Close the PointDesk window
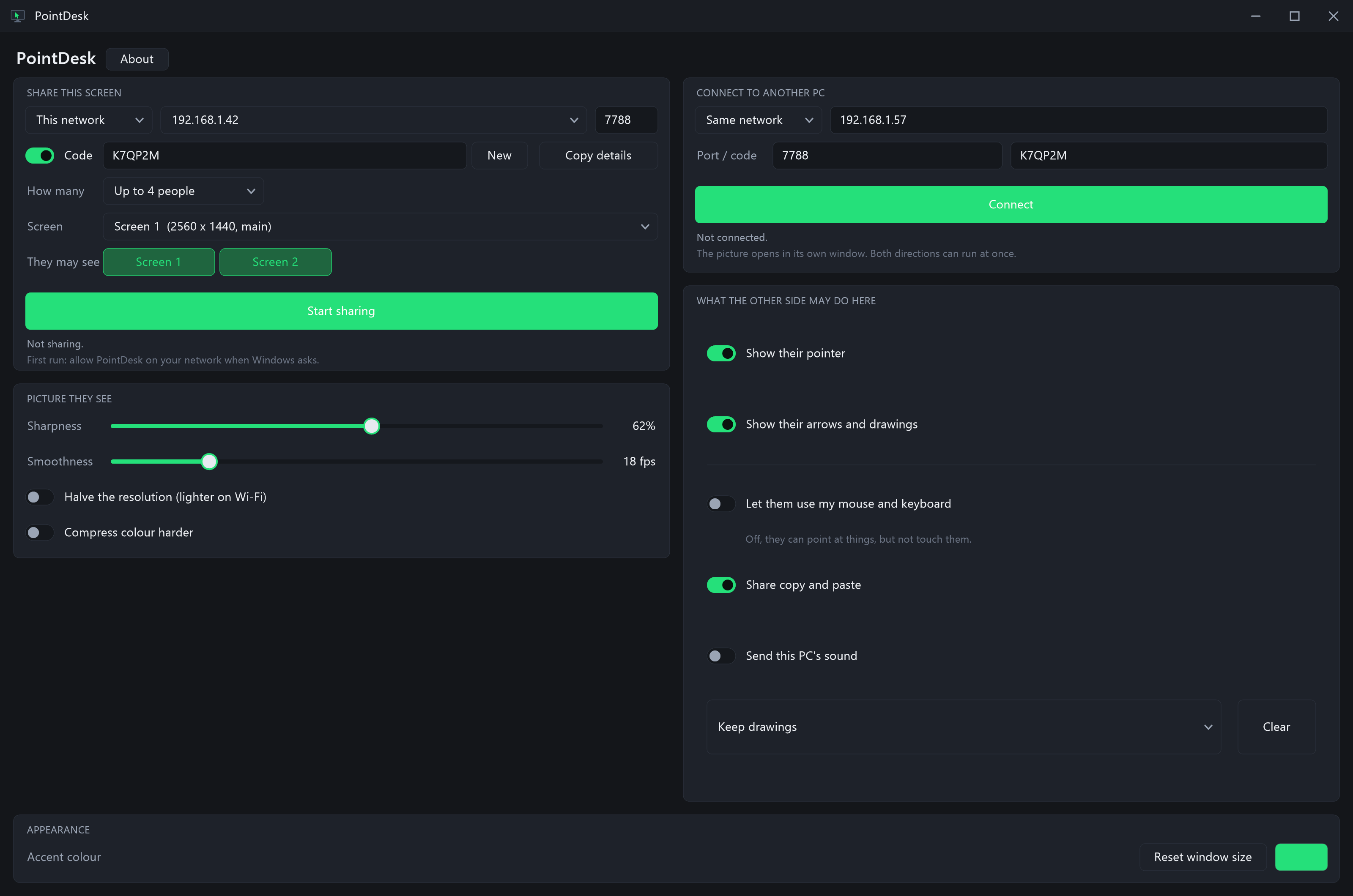This screenshot has width=1353, height=896. coord(1334,16)
